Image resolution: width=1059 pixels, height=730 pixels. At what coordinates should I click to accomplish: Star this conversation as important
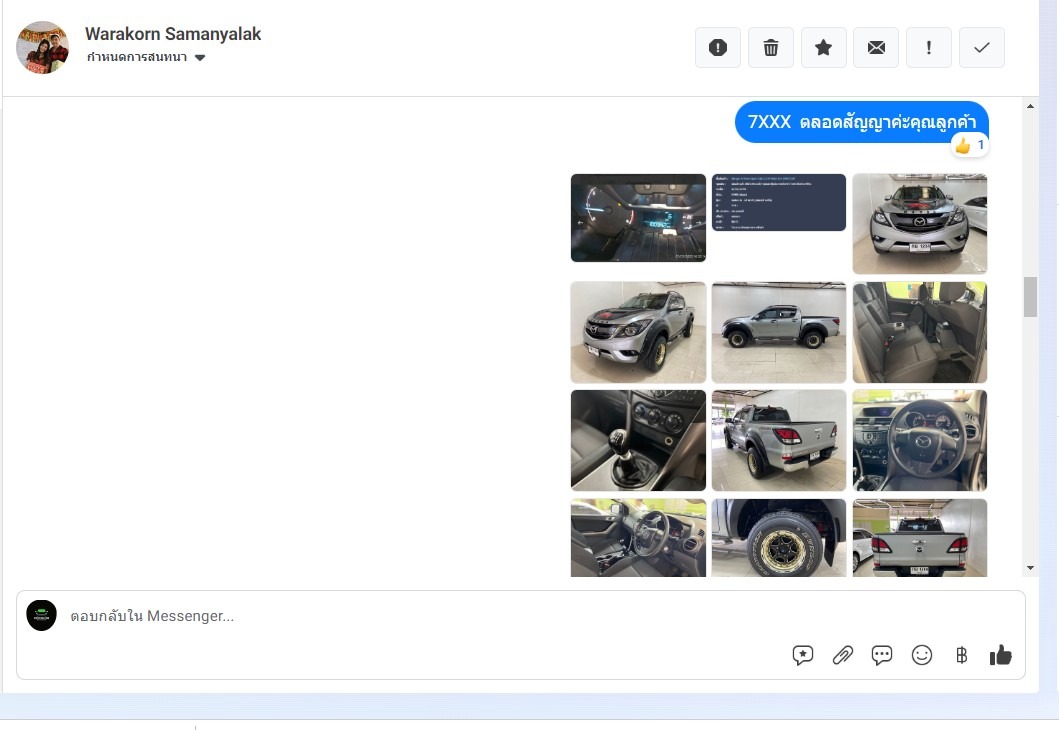tap(824, 48)
